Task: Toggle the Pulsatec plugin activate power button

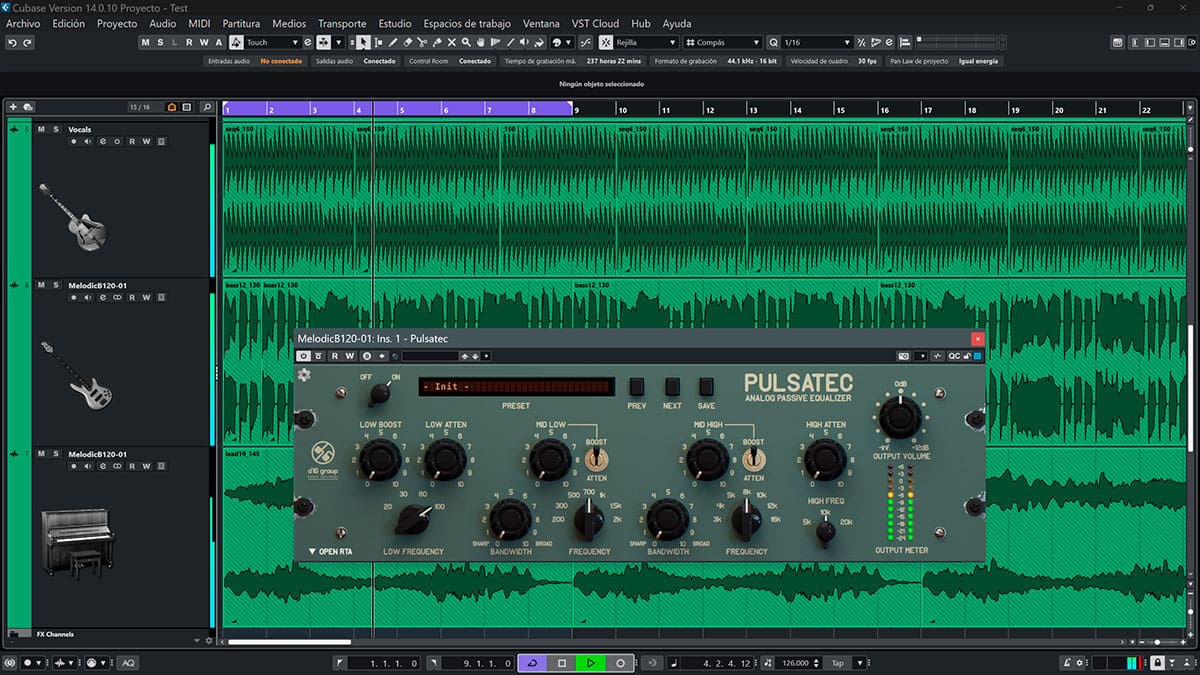Action: click(x=304, y=356)
